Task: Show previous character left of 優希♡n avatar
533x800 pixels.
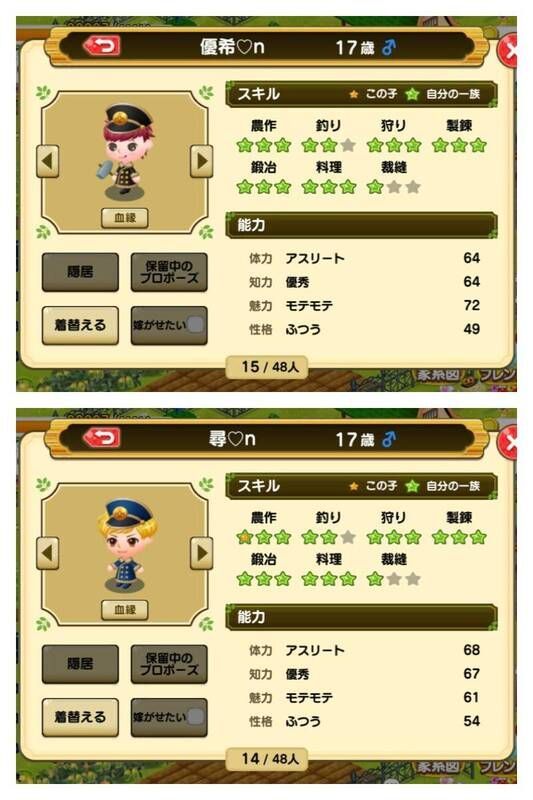Action: (x=47, y=161)
